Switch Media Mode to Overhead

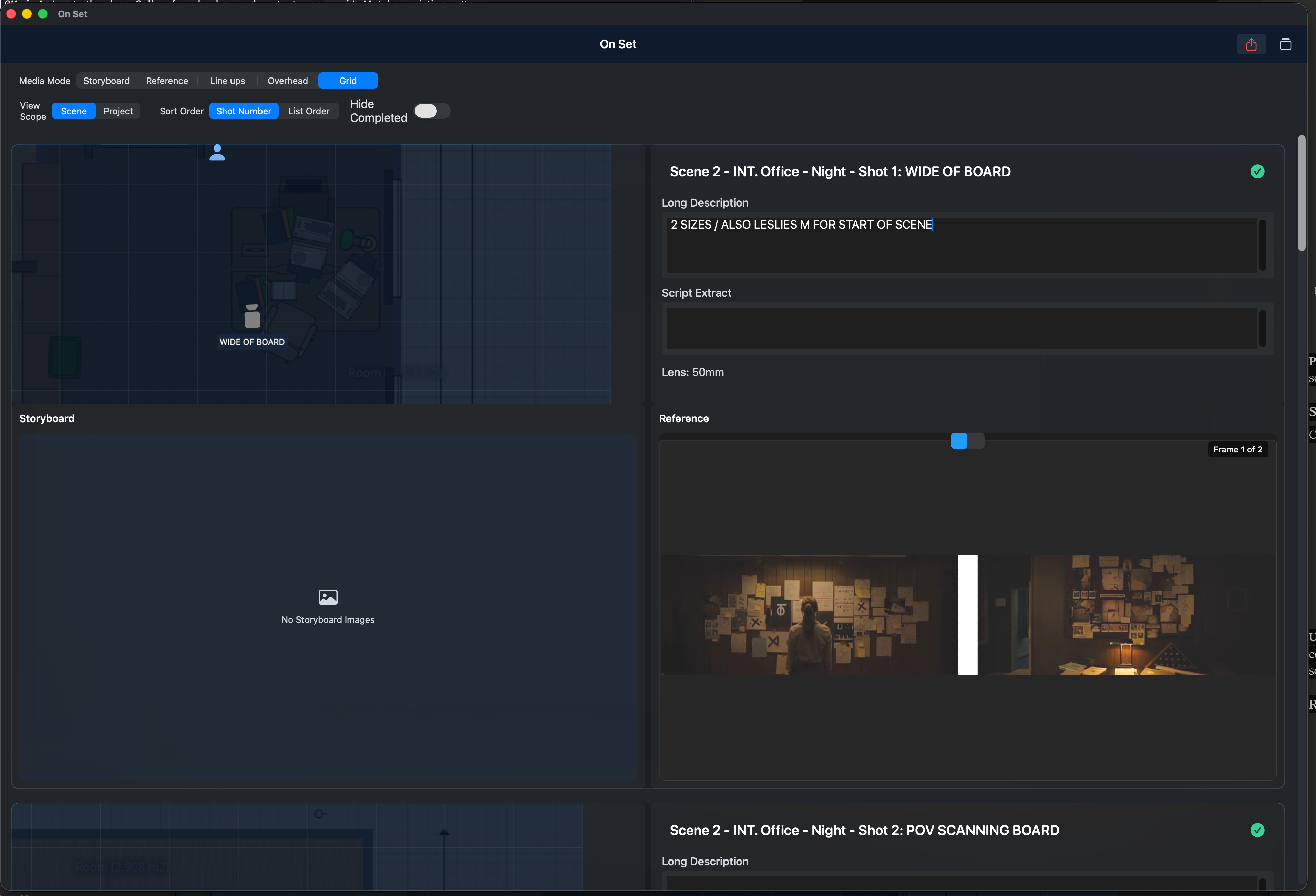coord(288,80)
